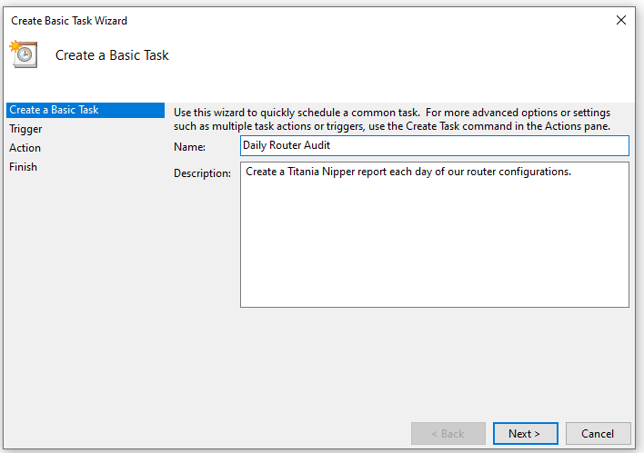The image size is (644, 453).
Task: Click empty area left of the Back button
Action: coord(300,433)
